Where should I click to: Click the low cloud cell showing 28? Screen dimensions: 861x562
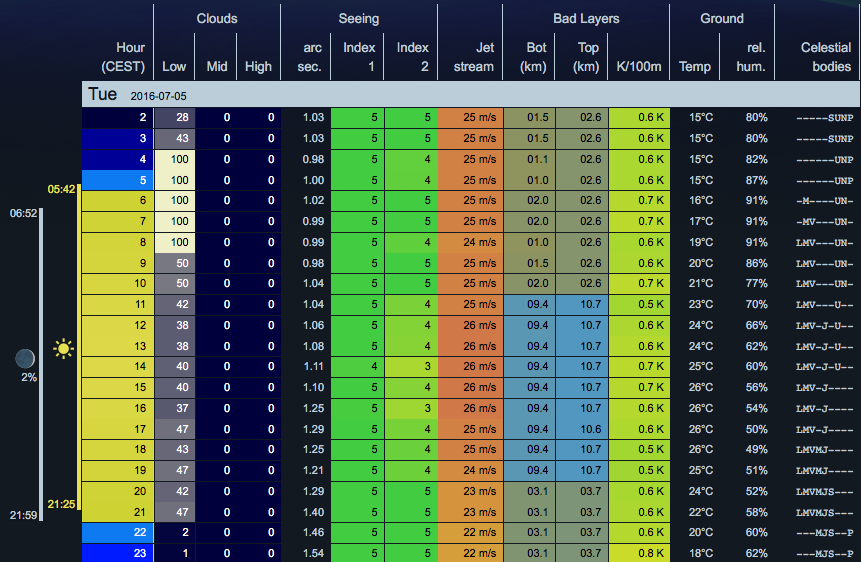pos(174,117)
